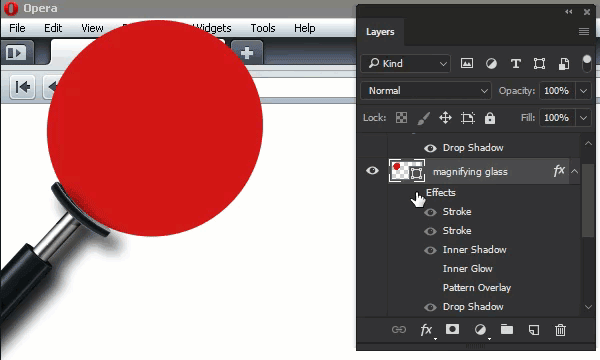This screenshot has height=360, width=600.
Task: Click the scroll down arrow in Layers
Action: click(588, 307)
